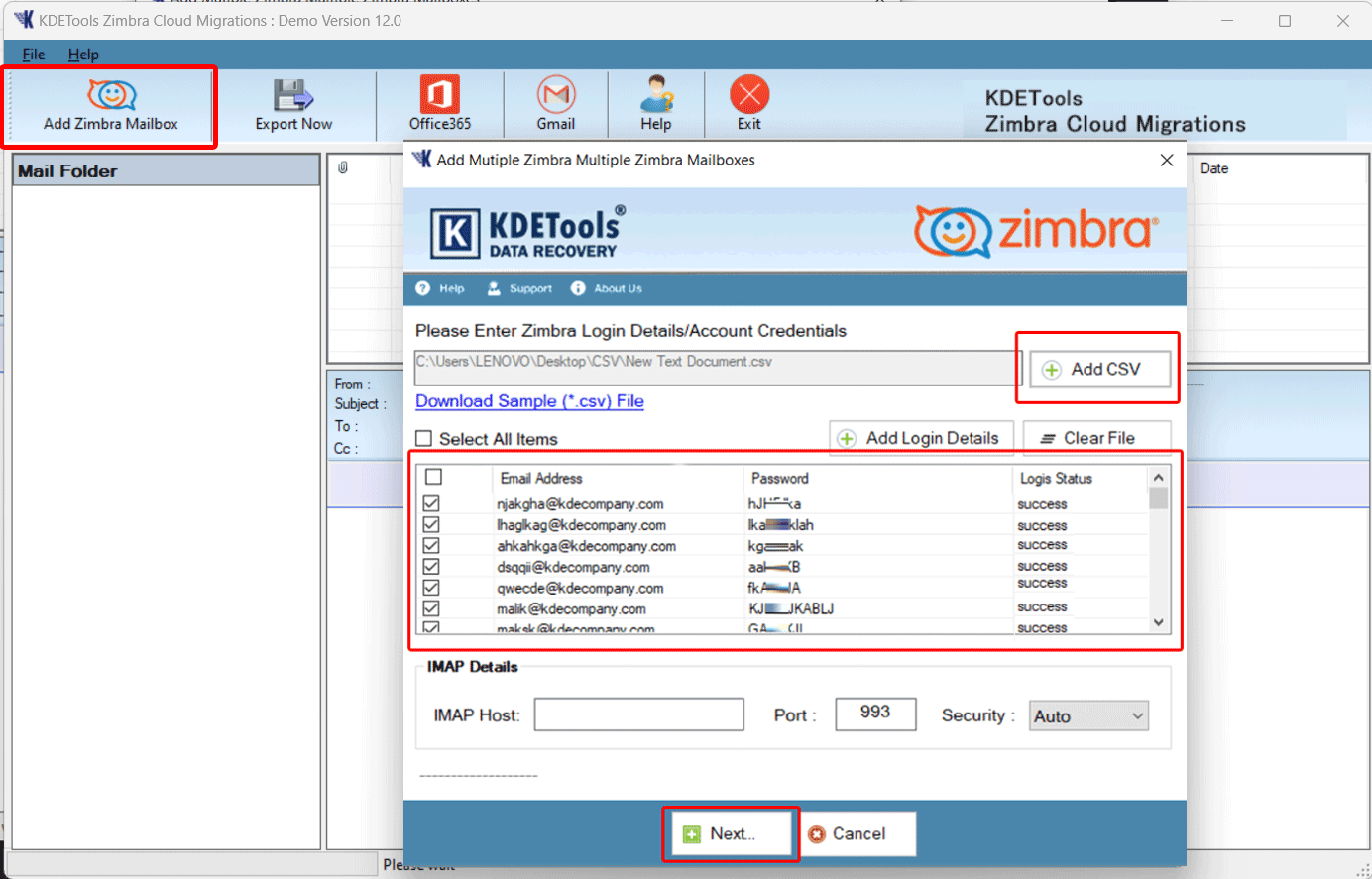
Task: Click the red Exit icon
Action: pyautogui.click(x=749, y=95)
